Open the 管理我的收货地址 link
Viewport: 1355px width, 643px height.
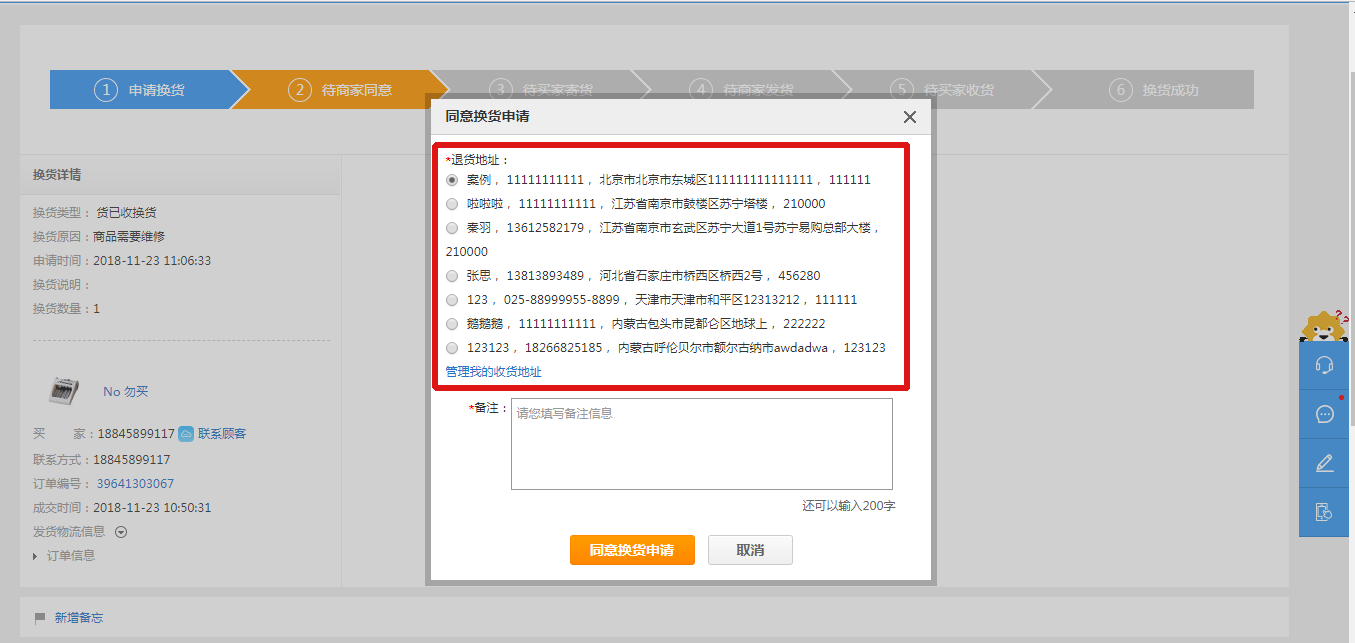tap(493, 372)
